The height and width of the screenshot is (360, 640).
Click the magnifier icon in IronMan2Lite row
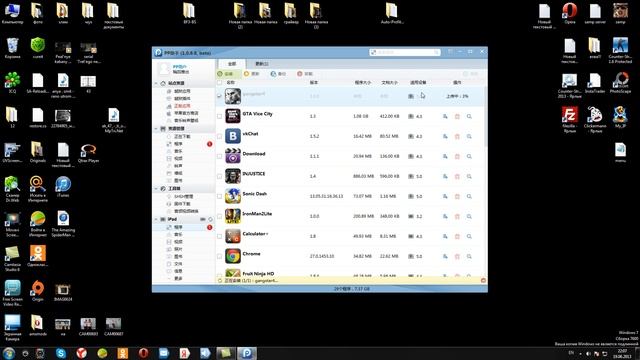[469, 216]
